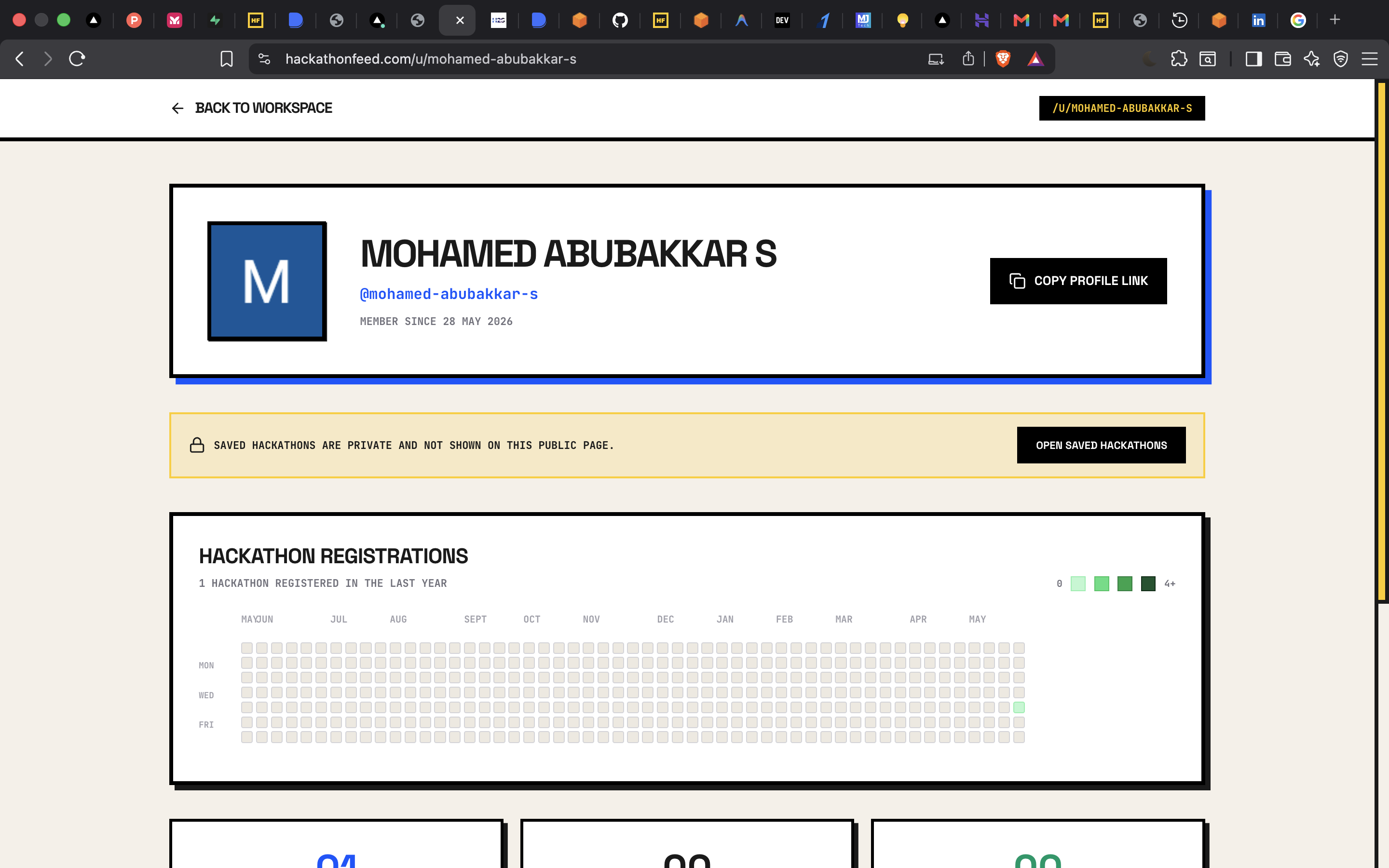Click the SEPT month label on heatmap
The image size is (1389, 868).
pyautogui.click(x=475, y=620)
